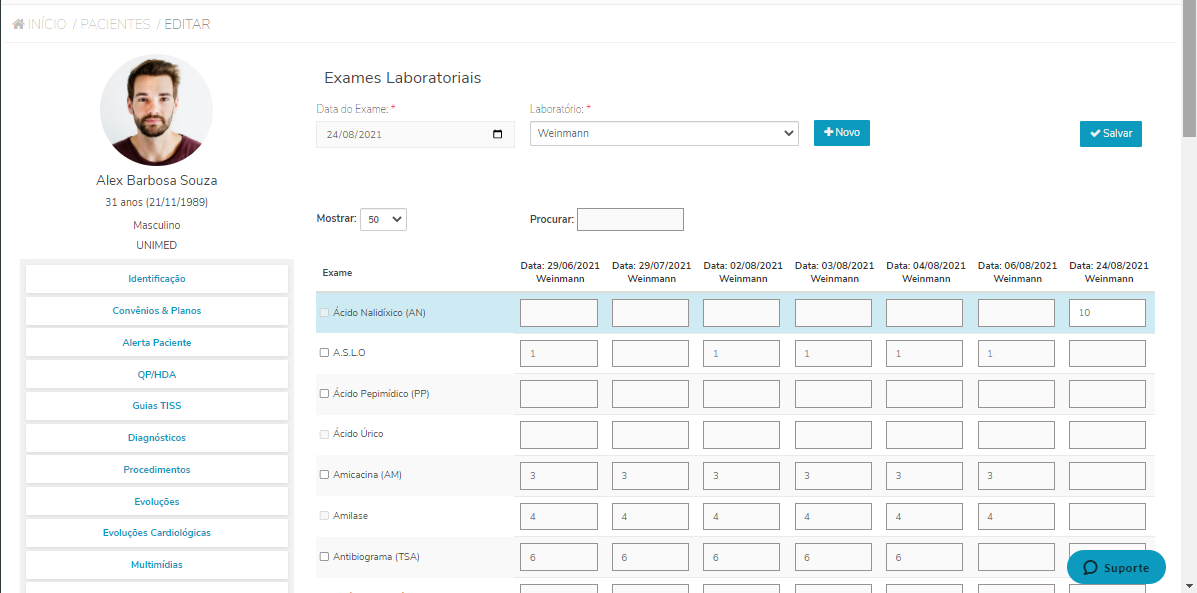Click Amicacina field for 03/08/2021
Viewport: 1197px width, 593px height.
point(833,475)
